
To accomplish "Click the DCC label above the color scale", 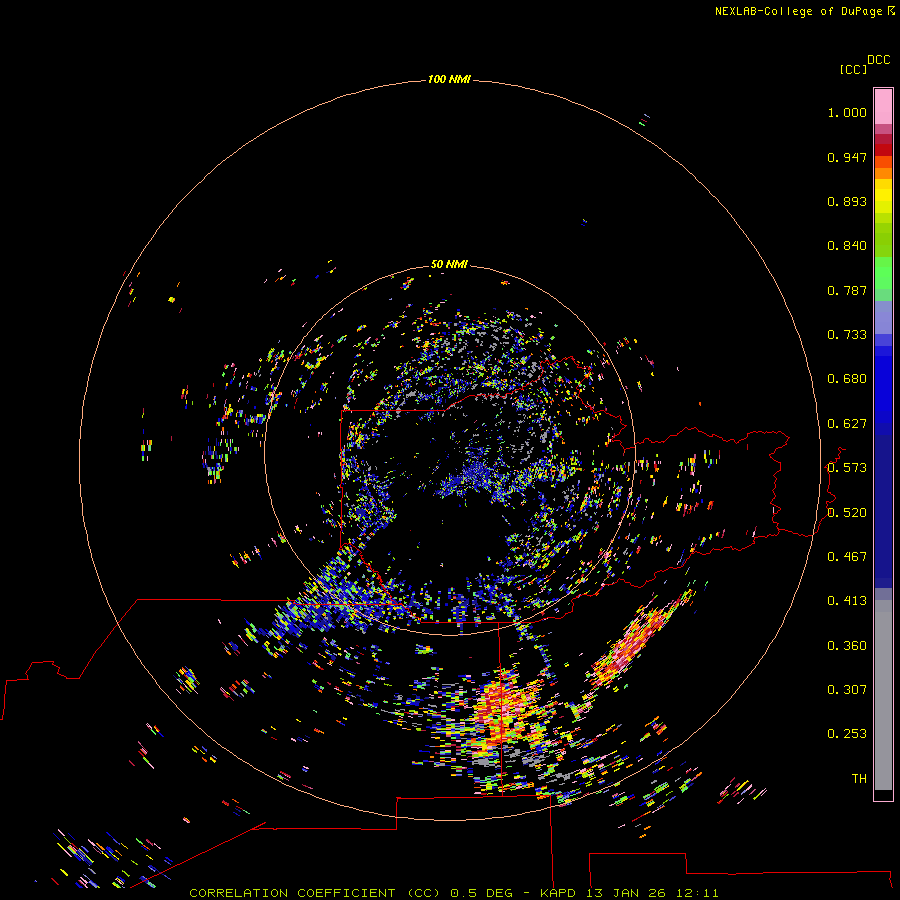I will click(x=879, y=60).
